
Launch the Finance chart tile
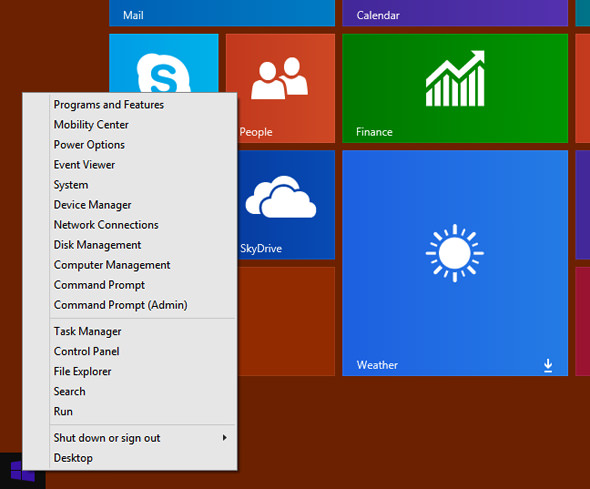pos(455,88)
